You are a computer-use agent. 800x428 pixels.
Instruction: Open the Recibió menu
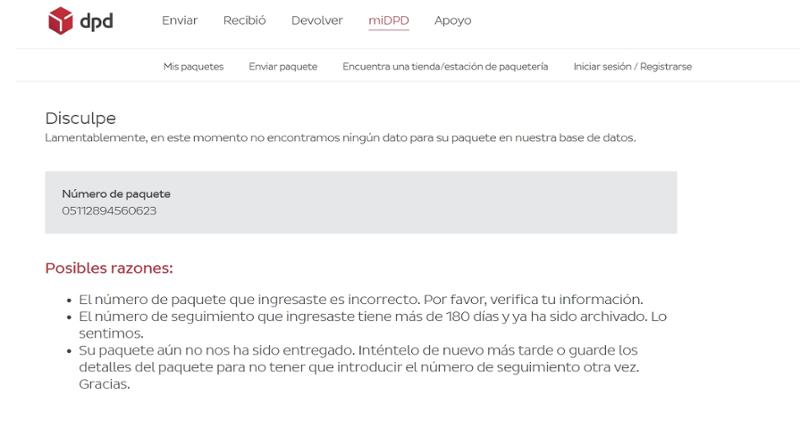244,20
